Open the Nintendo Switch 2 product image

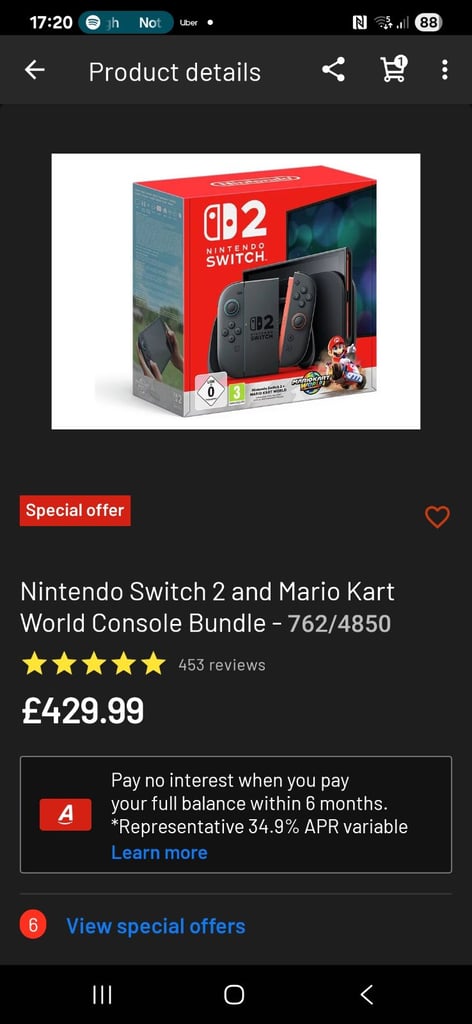(x=236, y=291)
